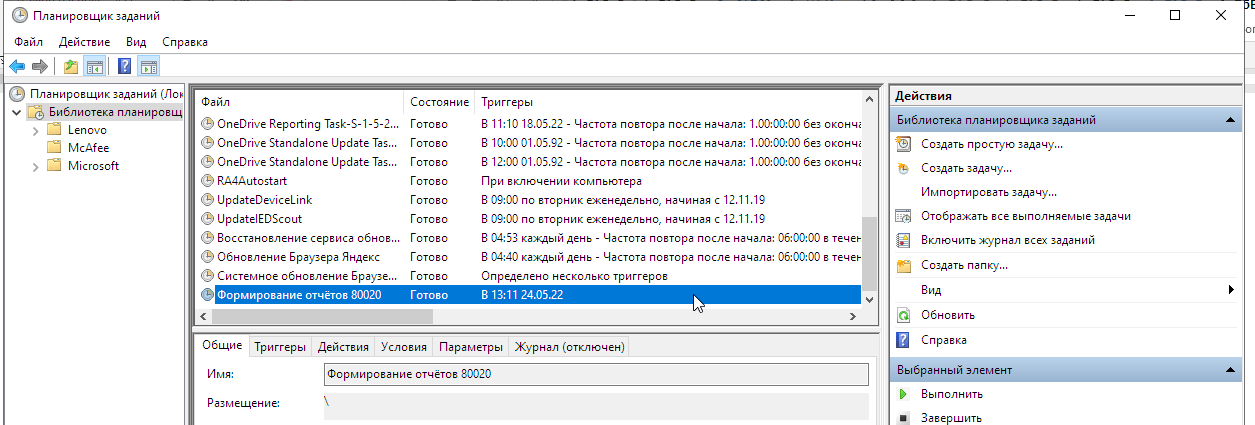Click the Refresh (Обновить) icon
The width and height of the screenshot is (1255, 425).
coord(903,315)
